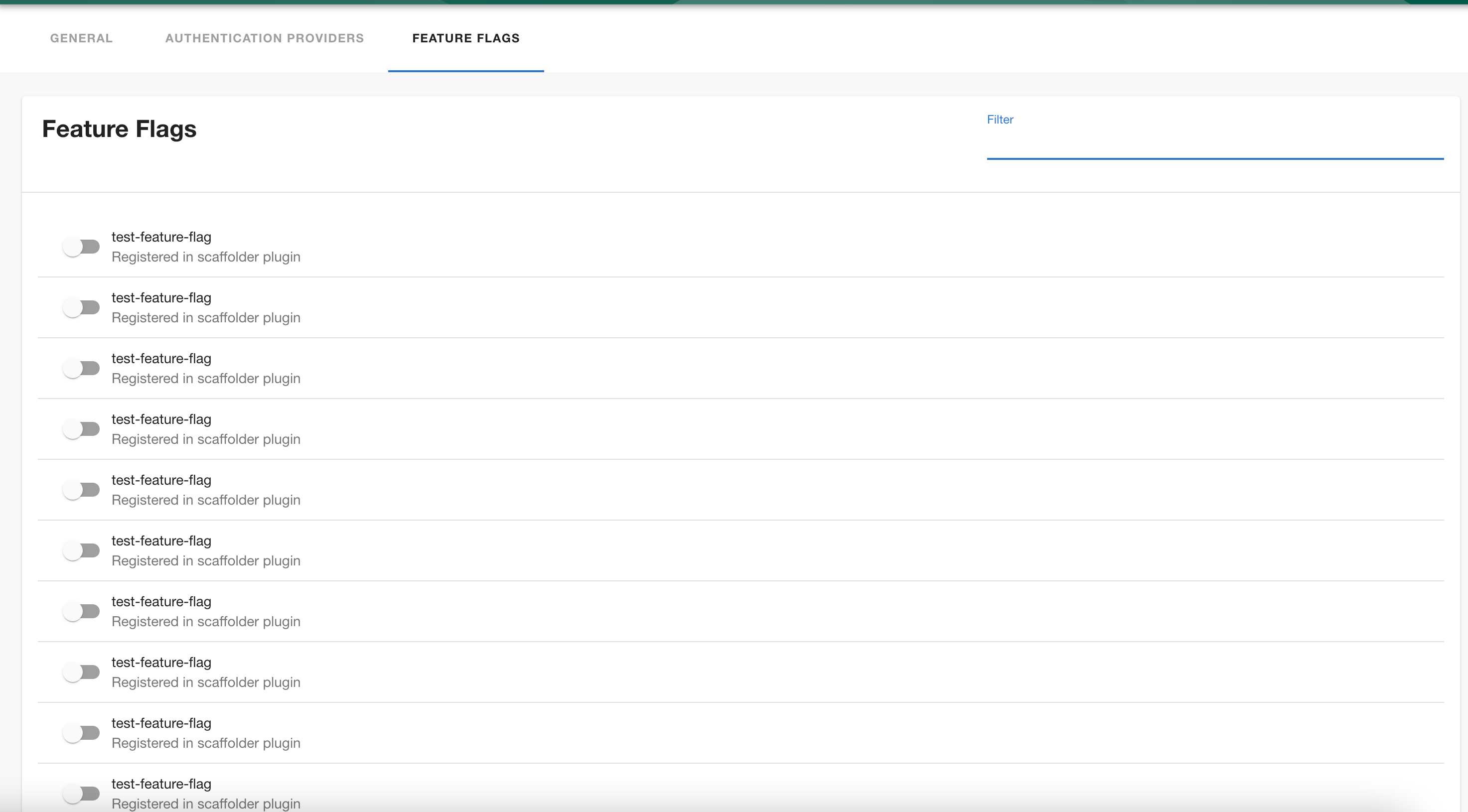Click the second test-feature-flag label text
The image size is (1468, 812).
(x=161, y=297)
